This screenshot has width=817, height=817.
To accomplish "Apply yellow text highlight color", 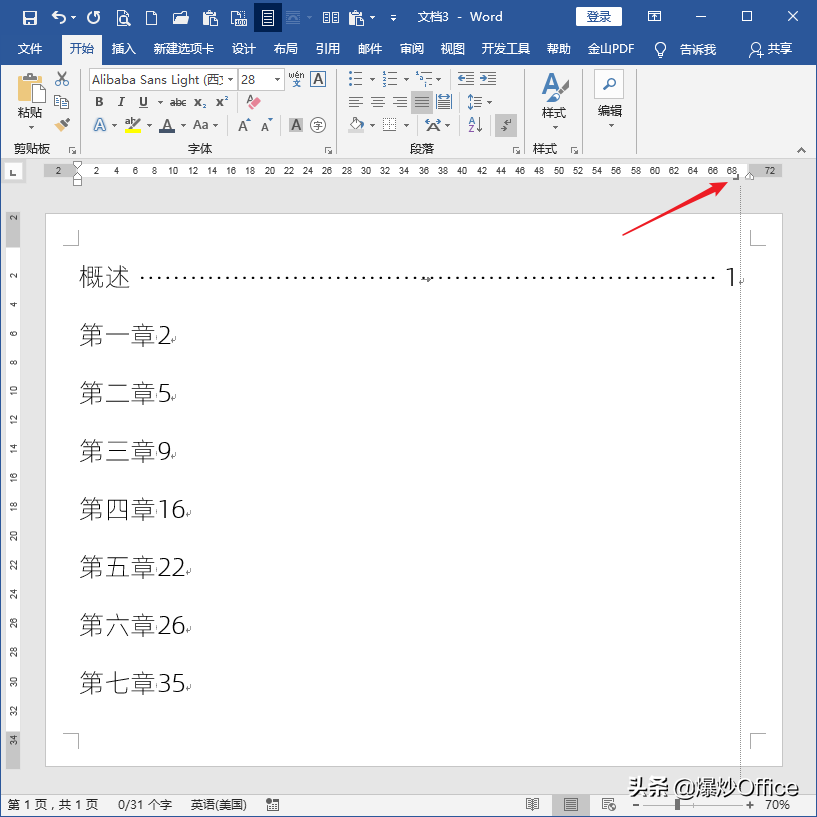I will [133, 125].
